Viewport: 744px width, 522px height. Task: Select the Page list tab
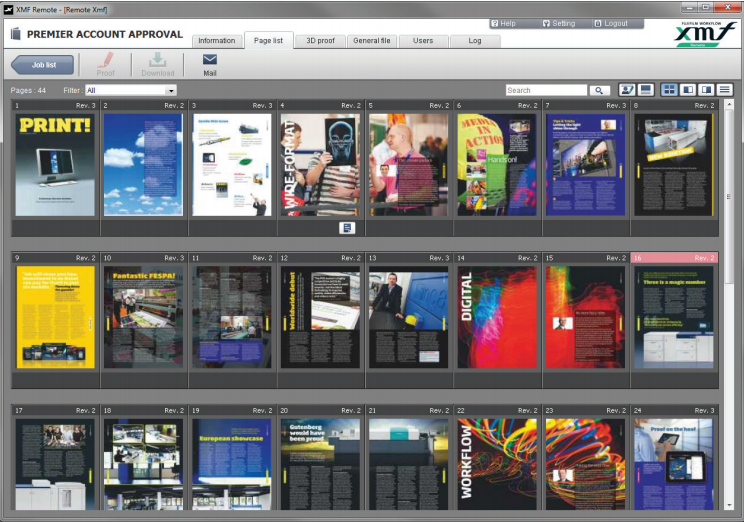click(x=268, y=40)
